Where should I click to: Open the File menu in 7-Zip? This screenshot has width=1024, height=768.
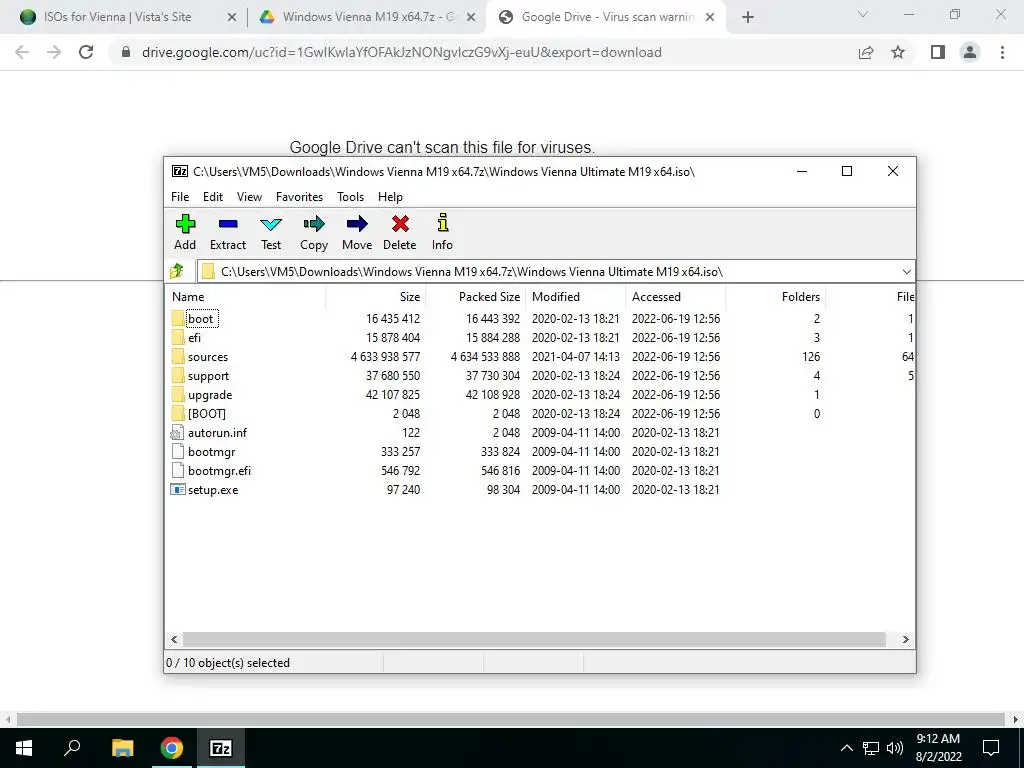[x=180, y=197]
